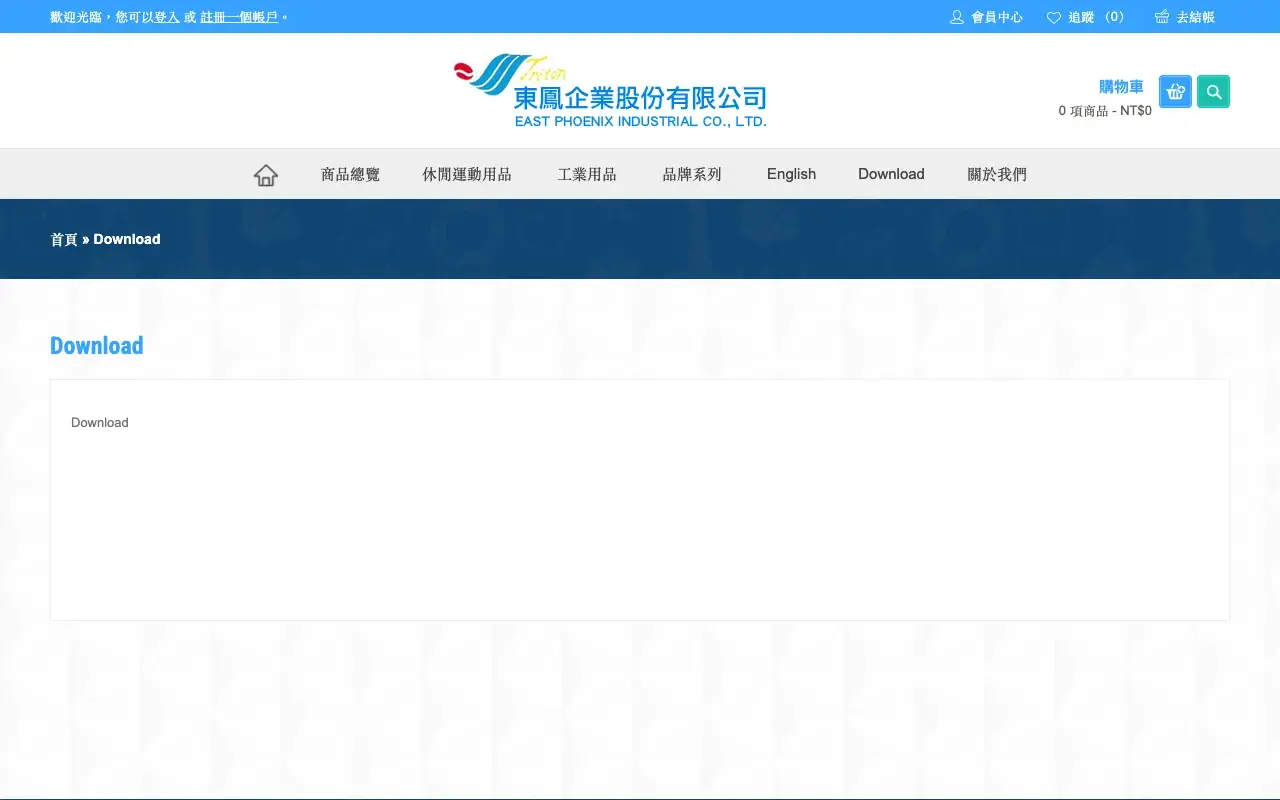Screen dimensions: 1280x800
Task: Click the 首頁 breadcrumb link
Action: tap(64, 239)
